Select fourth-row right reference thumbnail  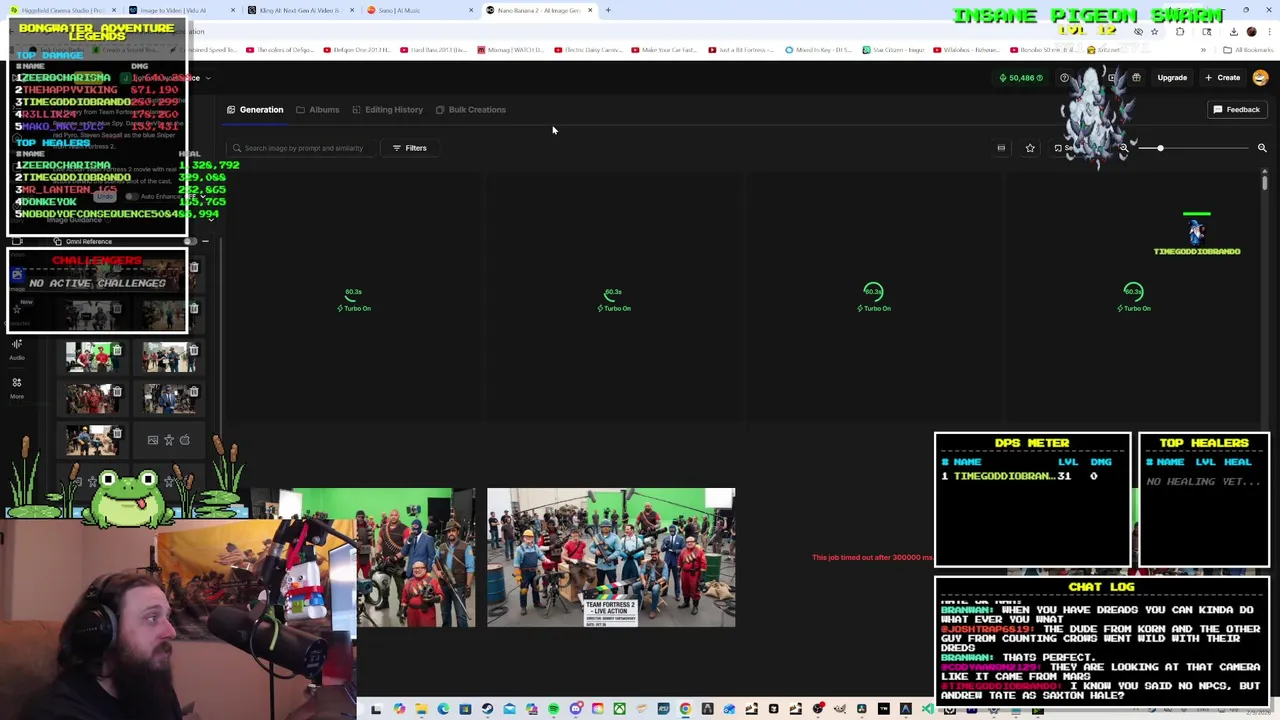pyautogui.click(x=169, y=399)
